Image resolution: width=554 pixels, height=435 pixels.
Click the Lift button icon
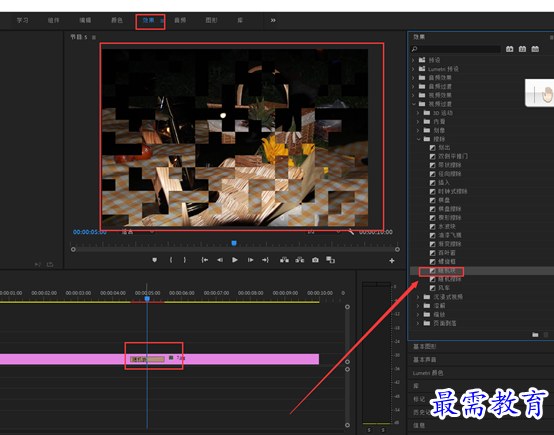(284, 260)
